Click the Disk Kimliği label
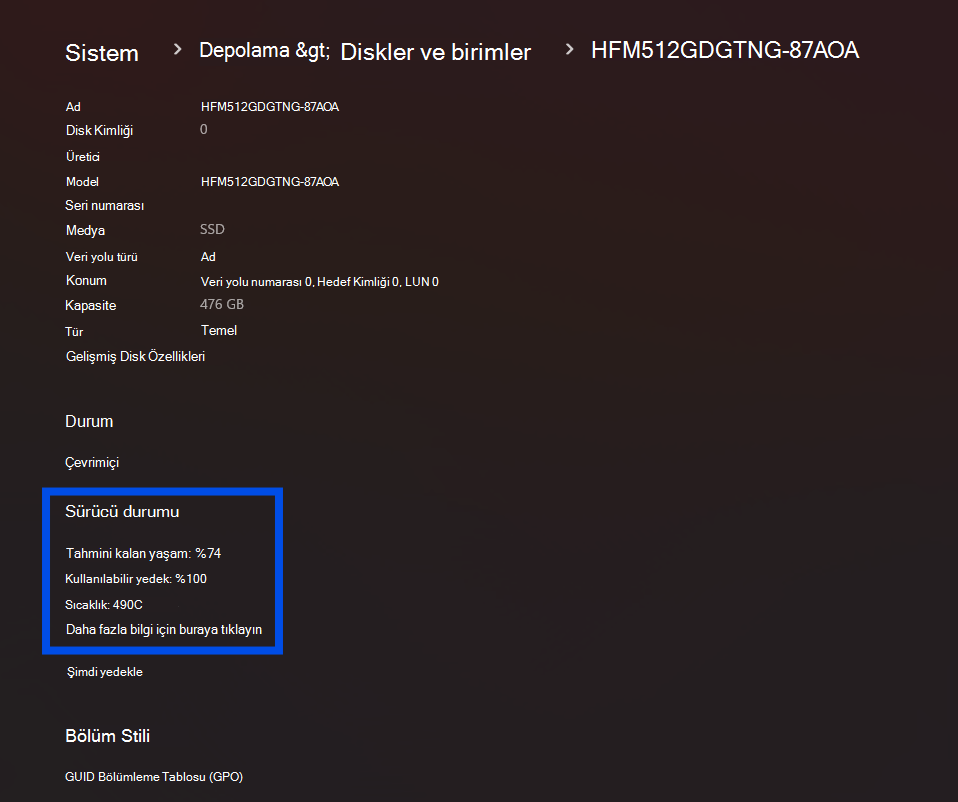The width and height of the screenshot is (958, 802). (x=99, y=131)
